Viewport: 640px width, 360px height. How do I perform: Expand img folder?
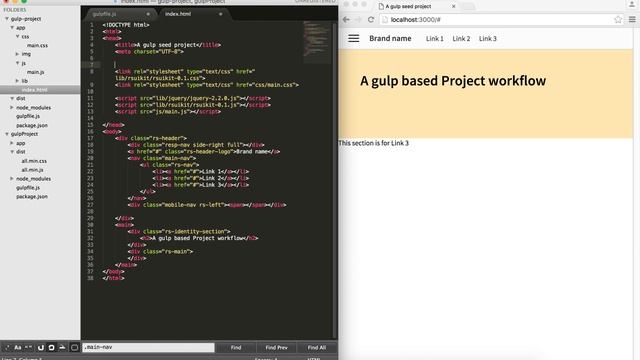coord(17,54)
